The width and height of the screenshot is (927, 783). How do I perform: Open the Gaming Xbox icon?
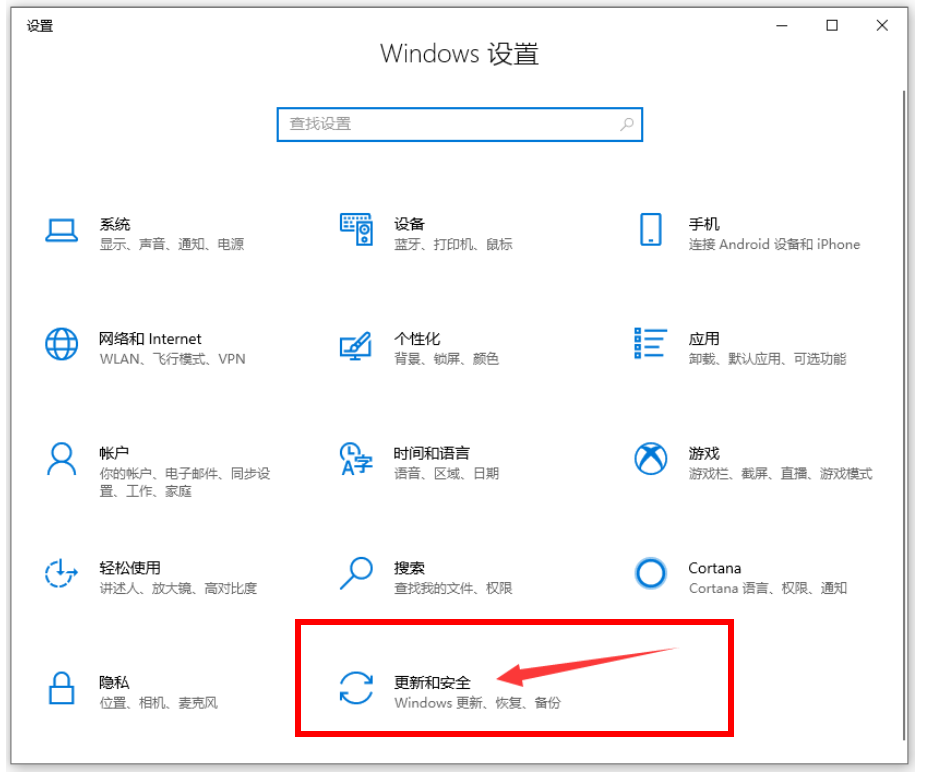[x=650, y=459]
